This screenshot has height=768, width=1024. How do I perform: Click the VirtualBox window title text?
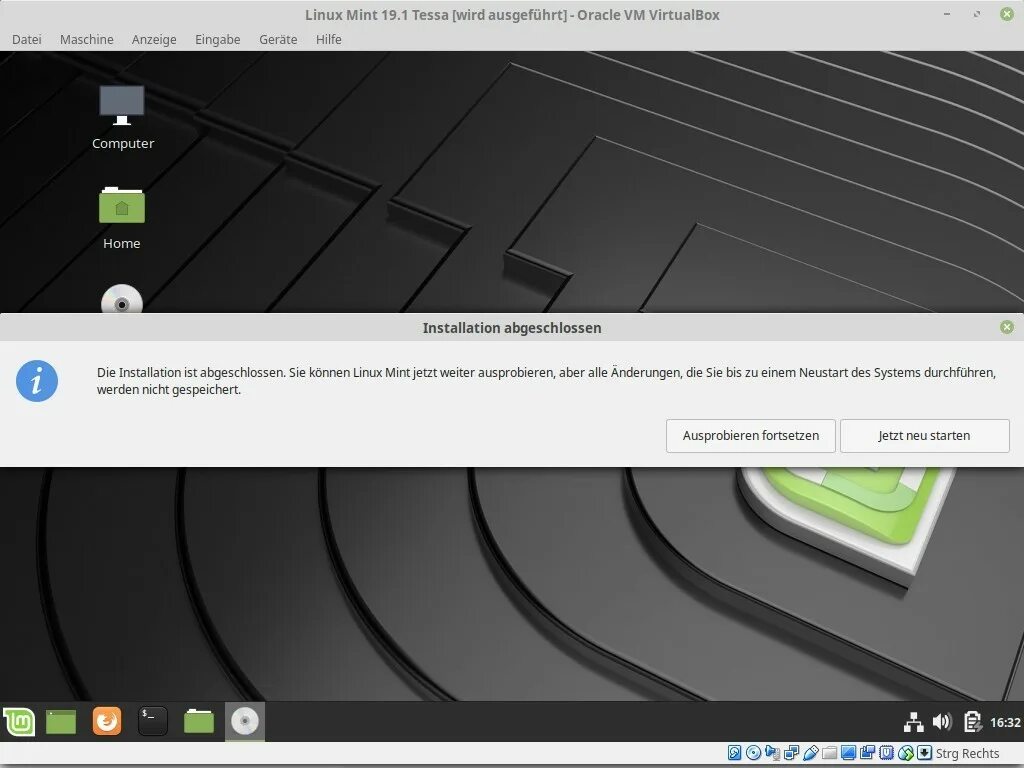point(512,14)
